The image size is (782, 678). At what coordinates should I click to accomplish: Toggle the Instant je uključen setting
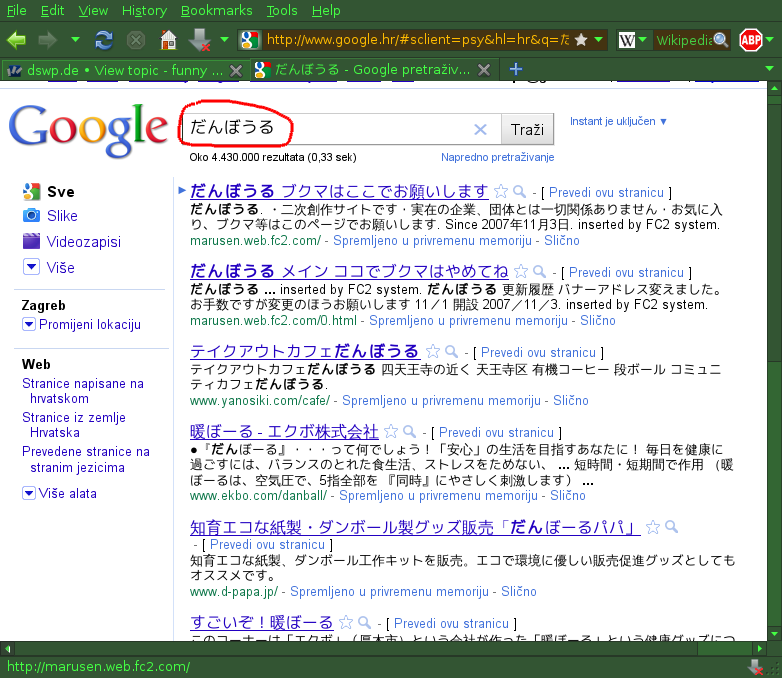point(618,121)
